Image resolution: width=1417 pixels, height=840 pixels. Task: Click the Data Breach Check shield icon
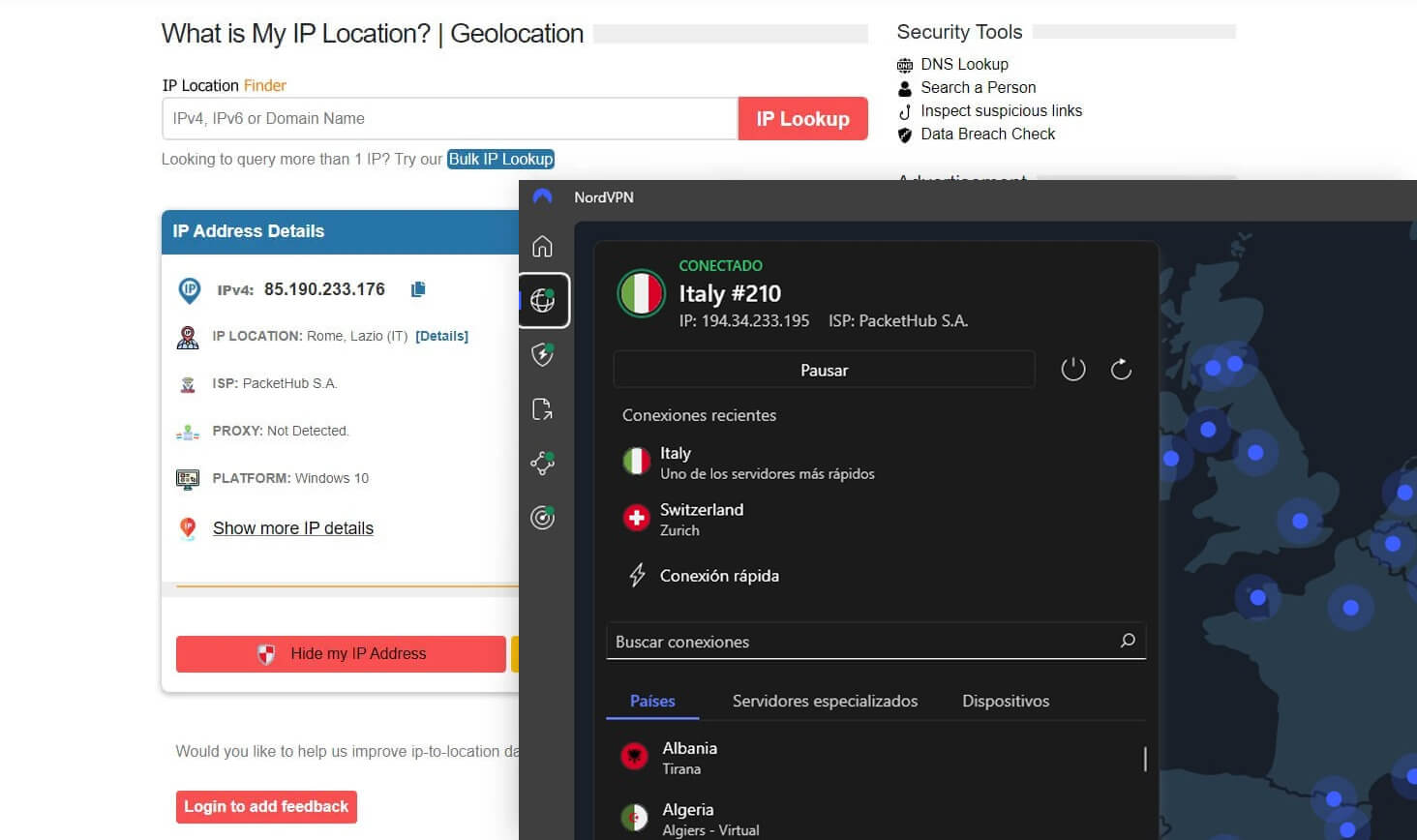[905, 135]
